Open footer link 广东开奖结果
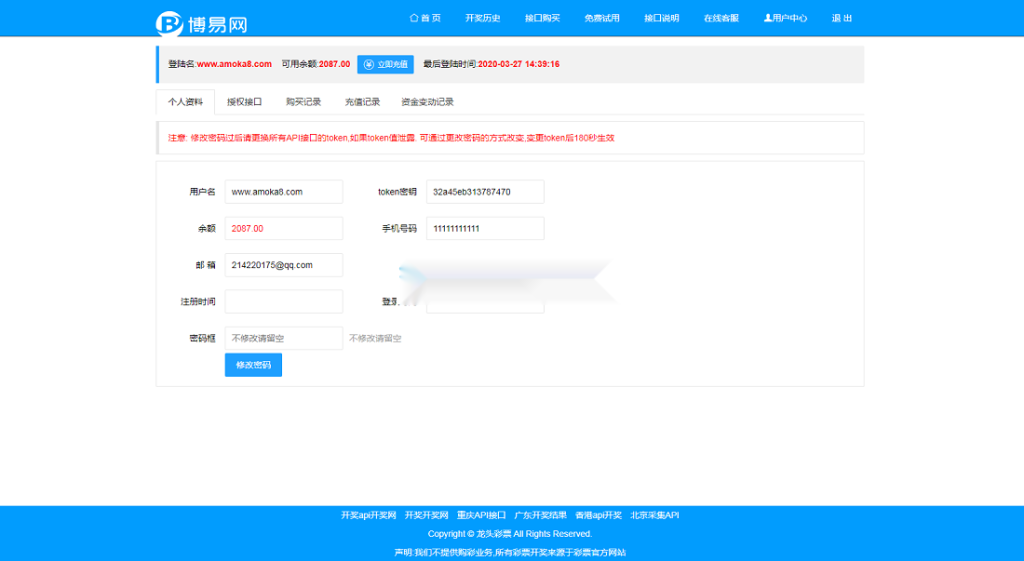1024x561 pixels. point(541,515)
